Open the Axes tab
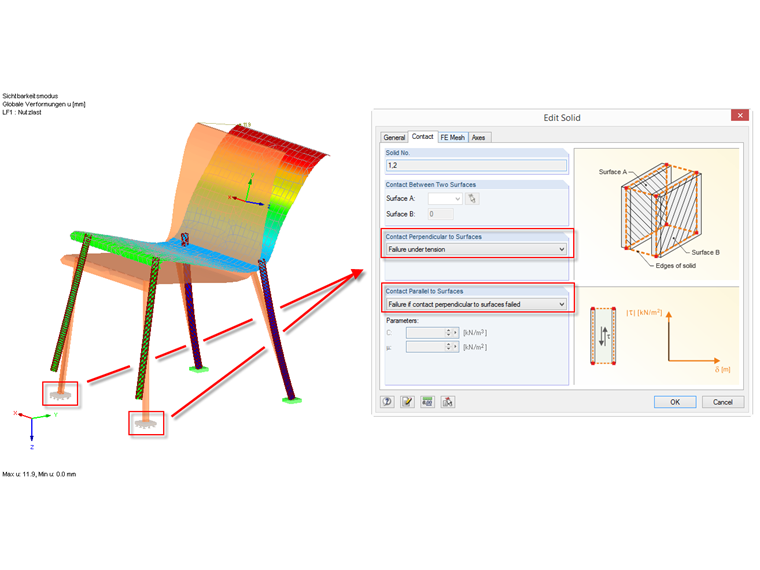The image size is (760, 570). (478, 138)
